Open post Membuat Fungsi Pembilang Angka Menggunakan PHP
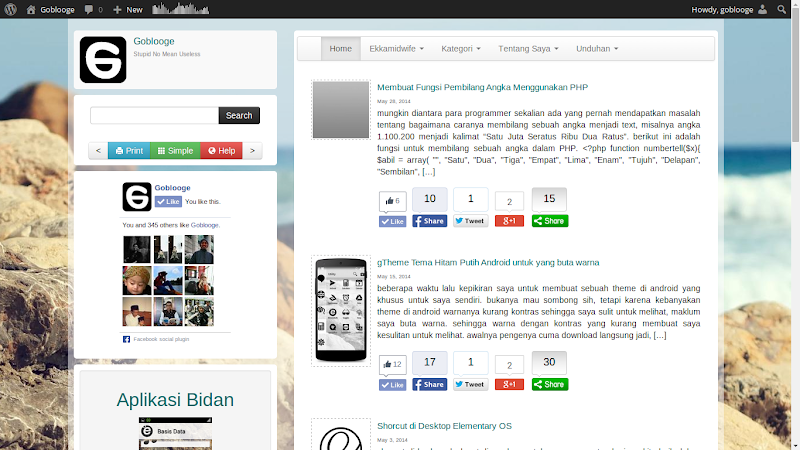800x450 pixels. pyautogui.click(x=482, y=87)
